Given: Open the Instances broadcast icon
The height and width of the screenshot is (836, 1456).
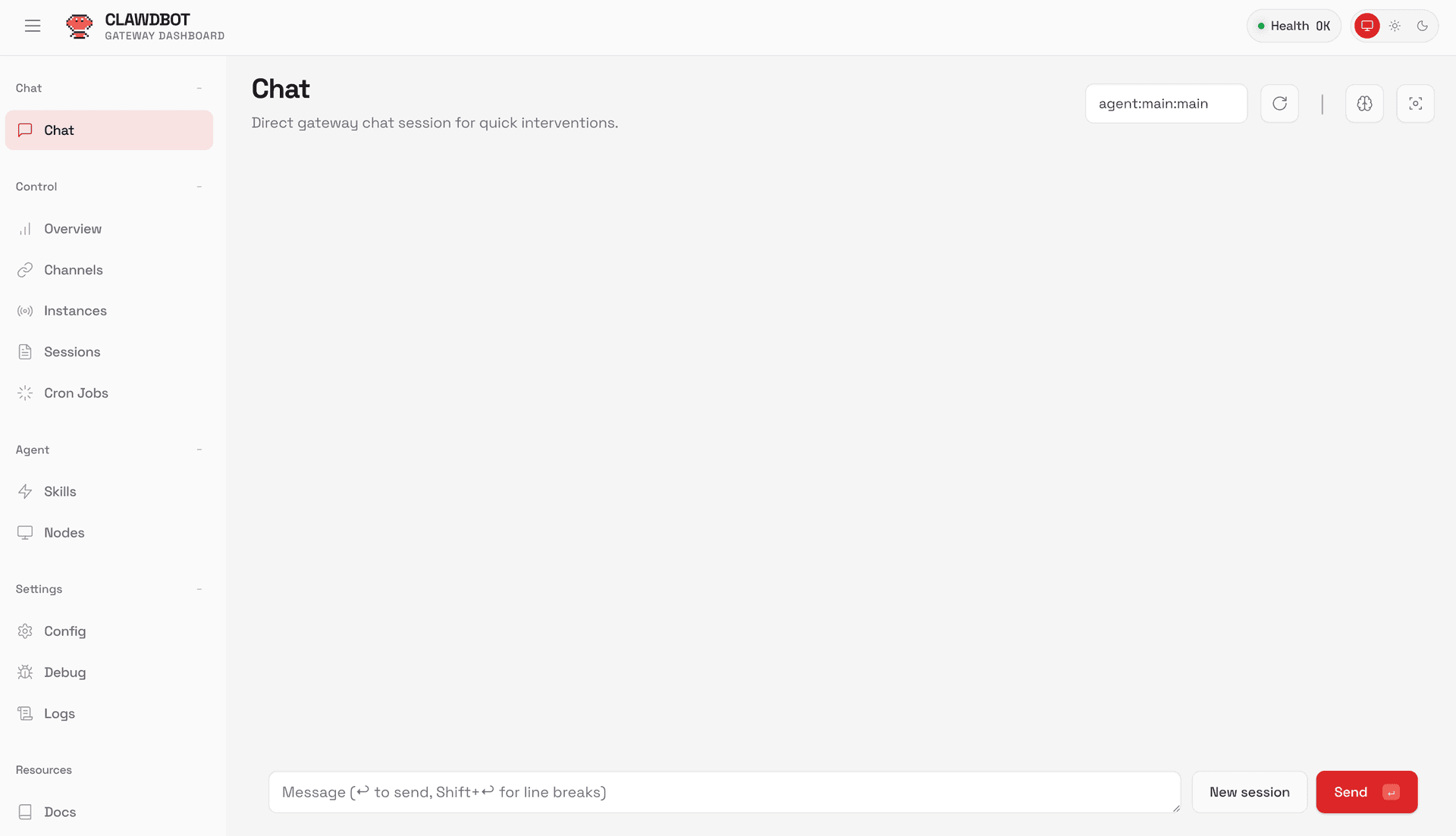Looking at the screenshot, I should coord(25,311).
